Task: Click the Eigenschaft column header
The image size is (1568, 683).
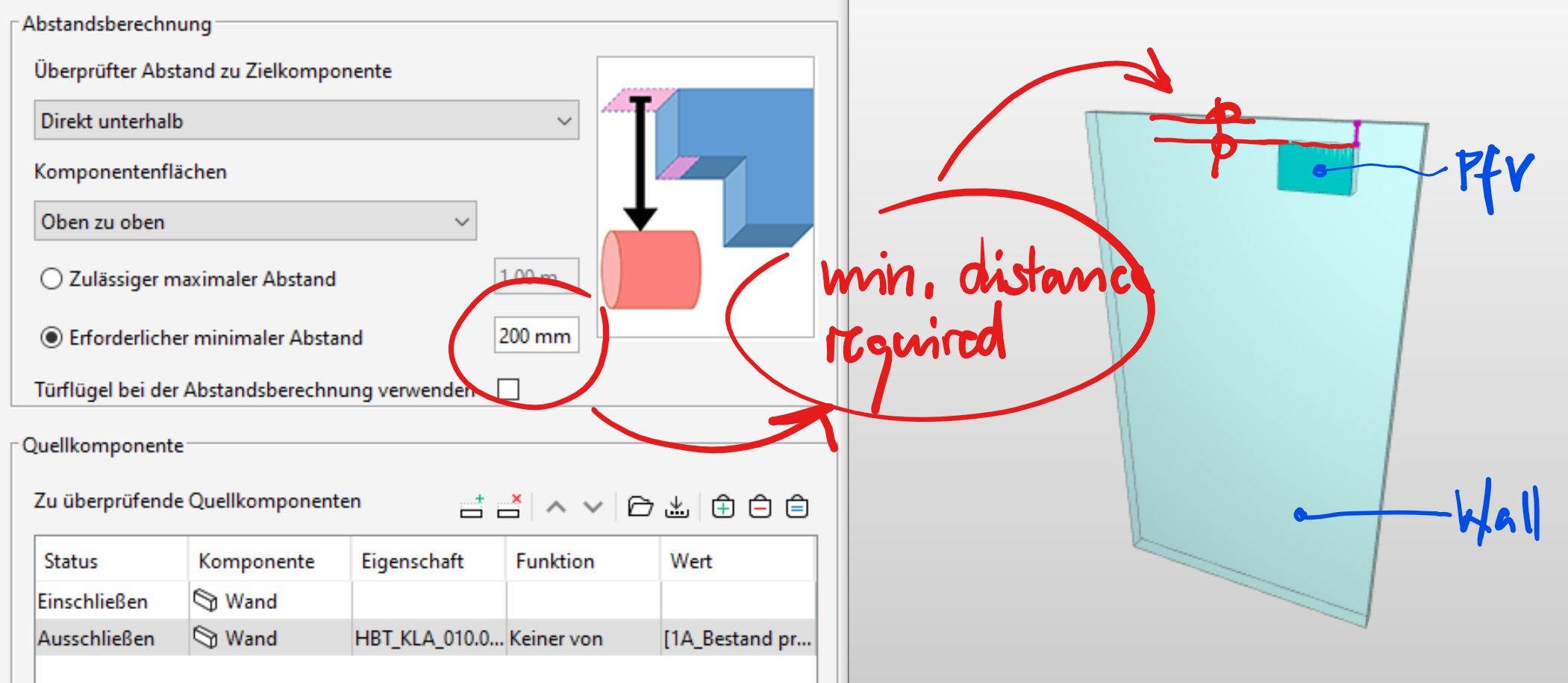Action: [x=428, y=560]
